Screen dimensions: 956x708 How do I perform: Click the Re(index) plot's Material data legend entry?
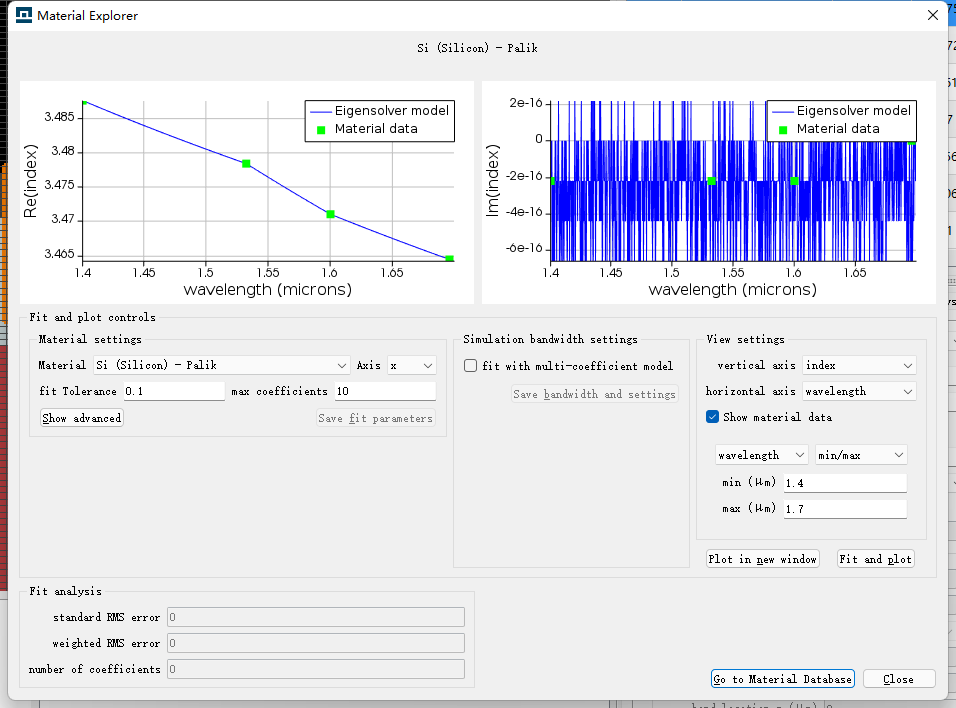coord(368,129)
